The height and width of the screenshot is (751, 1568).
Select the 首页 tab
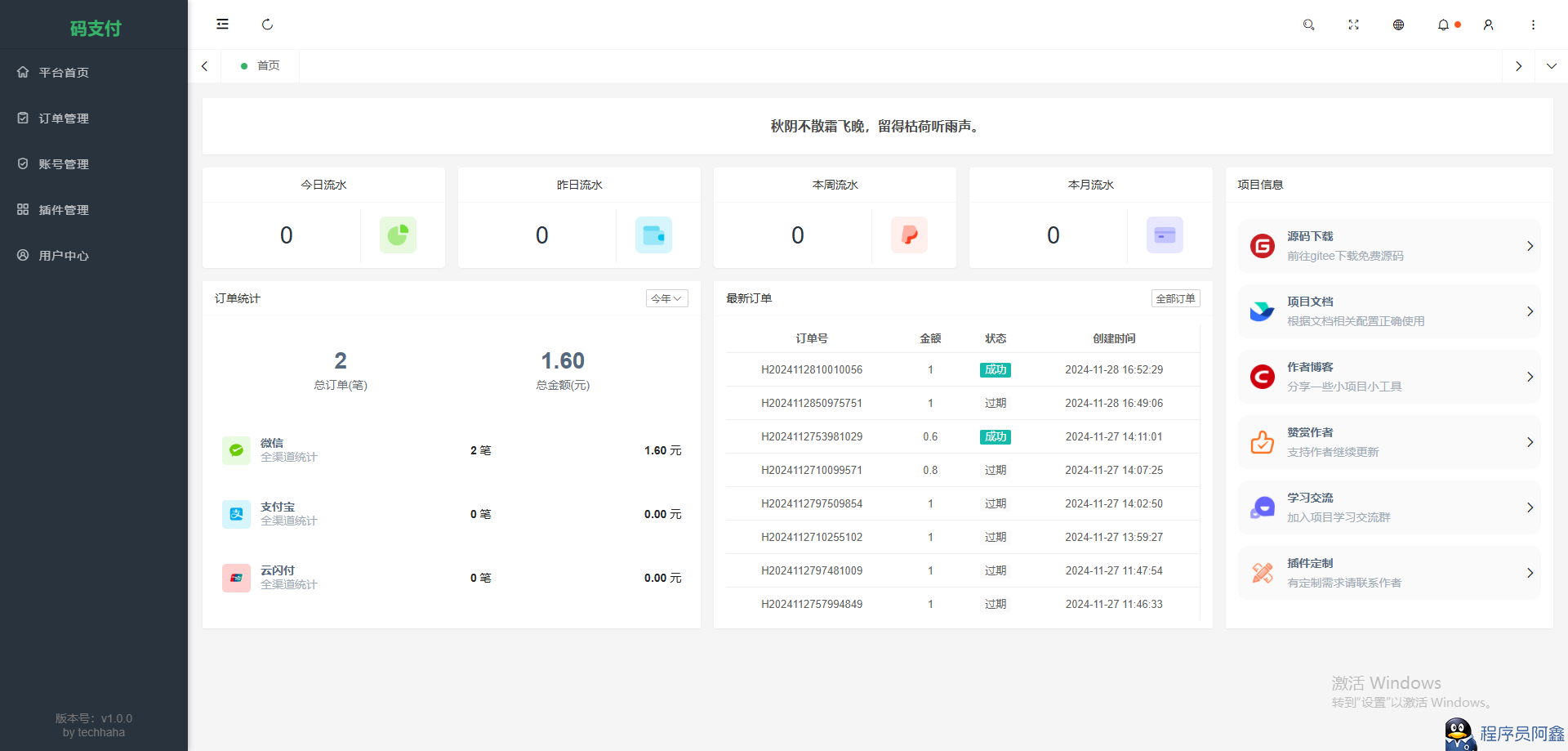click(261, 65)
